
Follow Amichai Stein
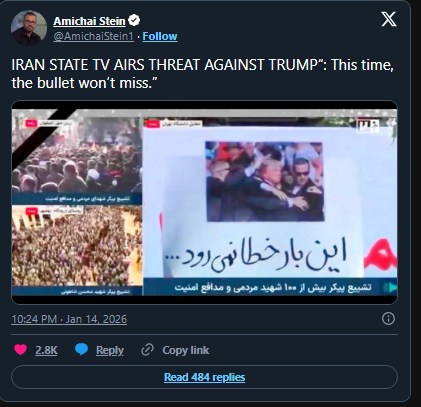click(160, 36)
